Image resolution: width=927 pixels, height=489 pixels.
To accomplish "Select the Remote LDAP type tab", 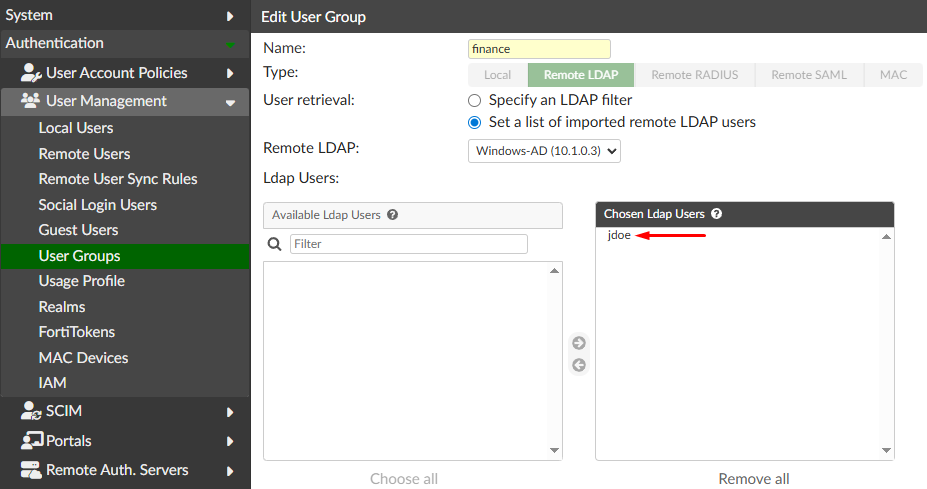I will (581, 75).
